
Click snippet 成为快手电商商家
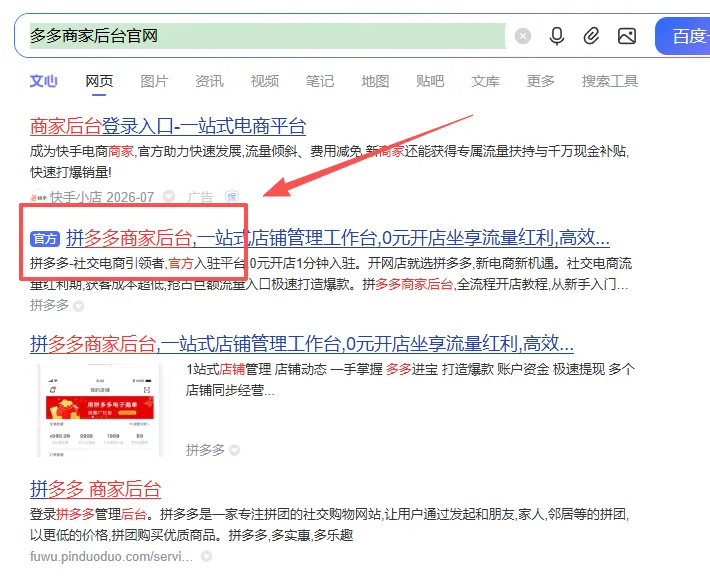(82, 151)
